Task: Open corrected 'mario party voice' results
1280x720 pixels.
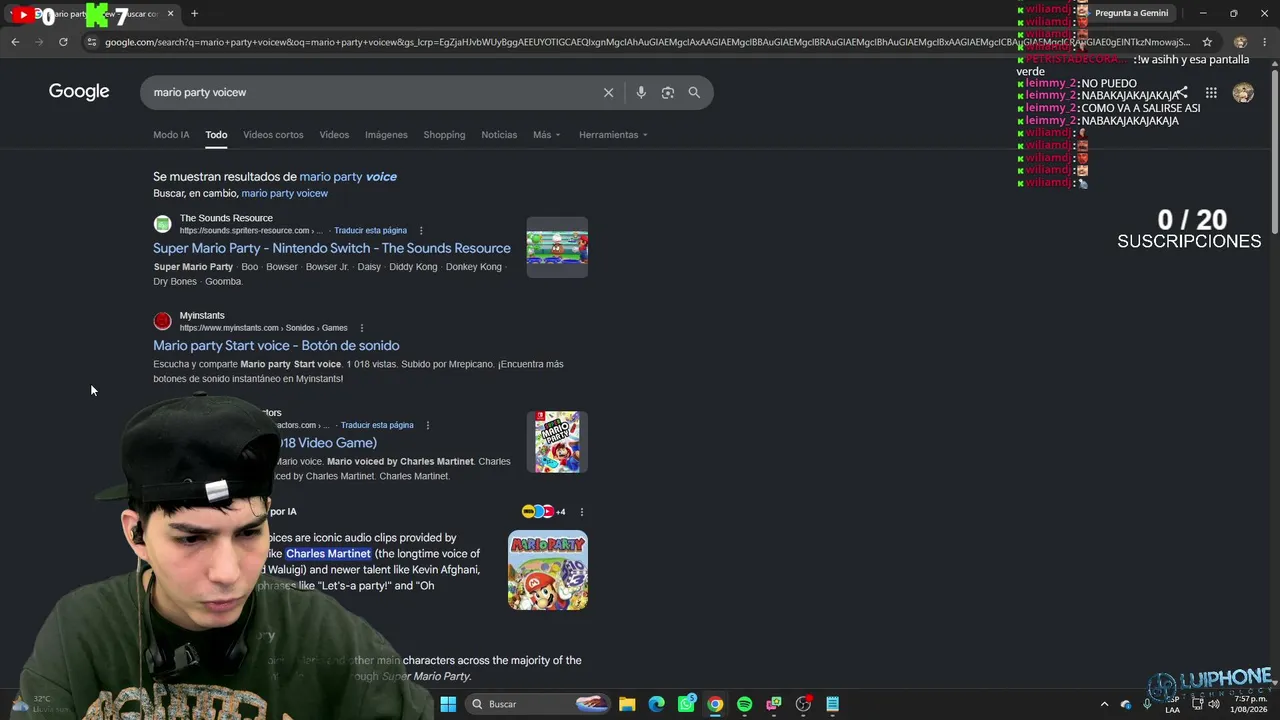Action: tap(348, 177)
